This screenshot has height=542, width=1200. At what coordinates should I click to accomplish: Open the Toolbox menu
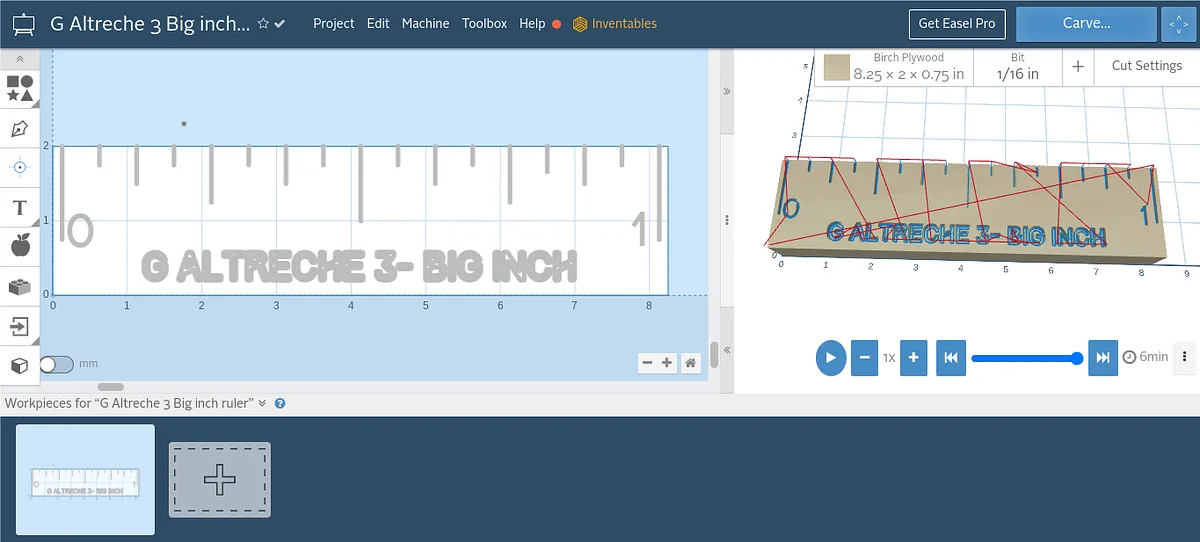[484, 23]
